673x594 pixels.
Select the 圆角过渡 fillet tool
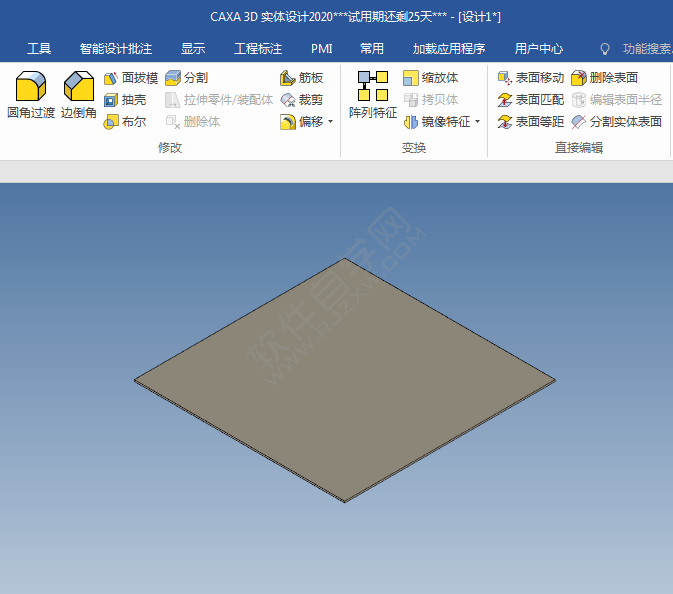[x=30, y=95]
